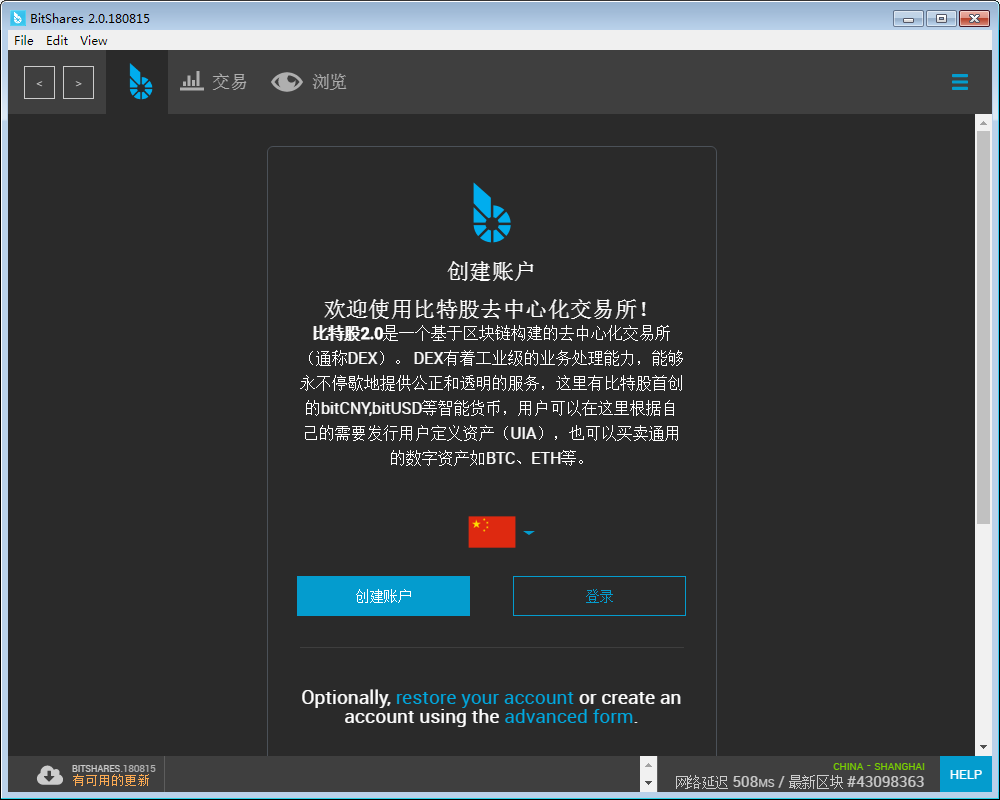This screenshot has height=800, width=1000.
Task: Expand the language dropdown arrow
Action: pos(529,532)
